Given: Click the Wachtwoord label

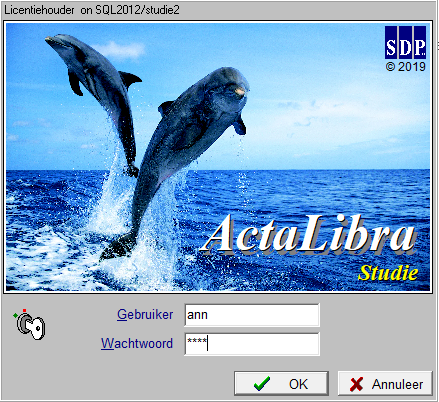Looking at the screenshot, I should point(137,343).
